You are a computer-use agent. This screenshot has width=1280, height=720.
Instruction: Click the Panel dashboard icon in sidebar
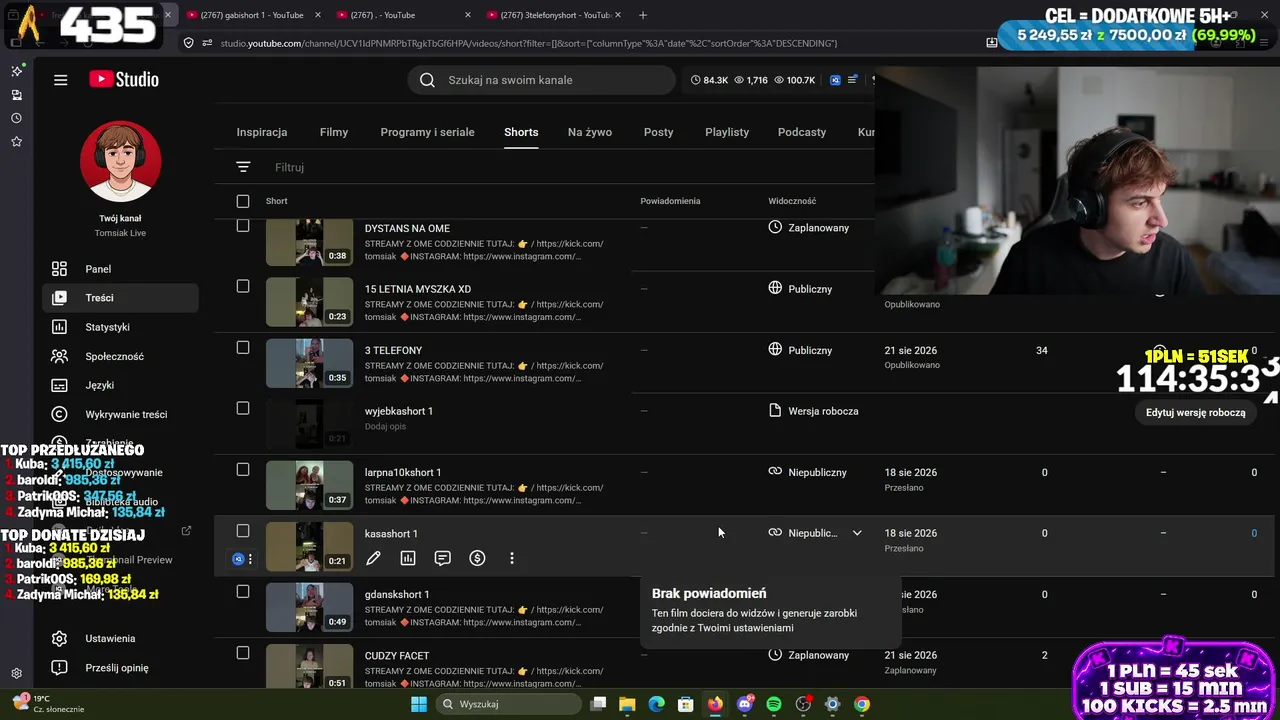[x=60, y=269]
